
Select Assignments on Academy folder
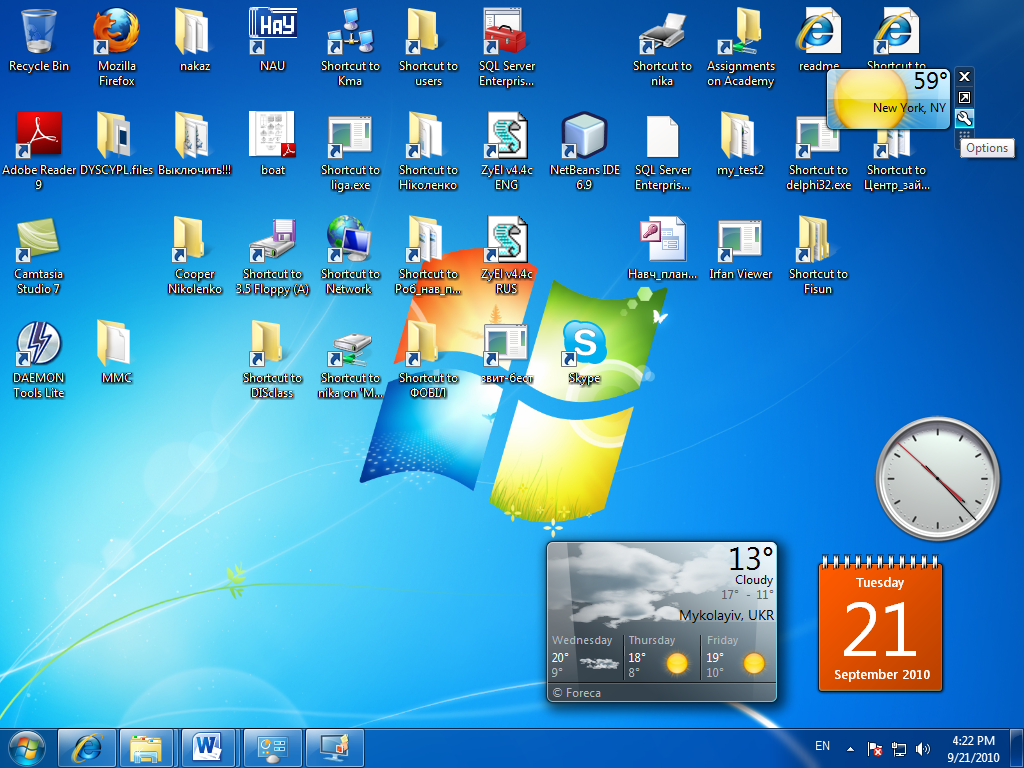point(741,47)
